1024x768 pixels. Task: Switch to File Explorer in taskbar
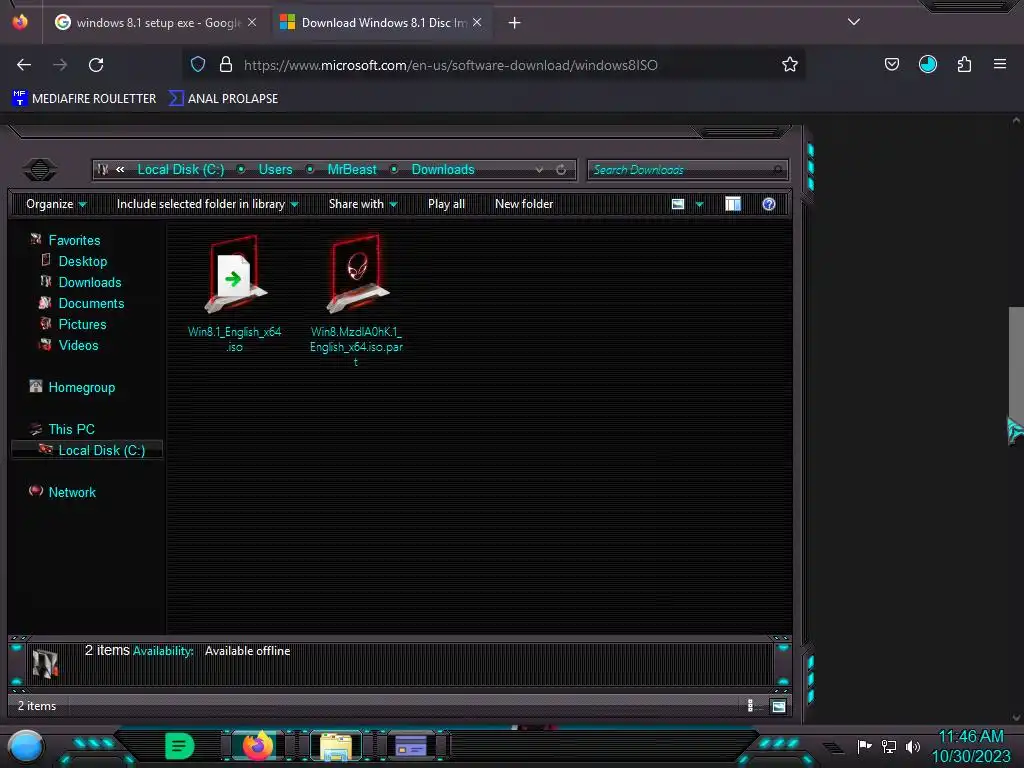336,746
